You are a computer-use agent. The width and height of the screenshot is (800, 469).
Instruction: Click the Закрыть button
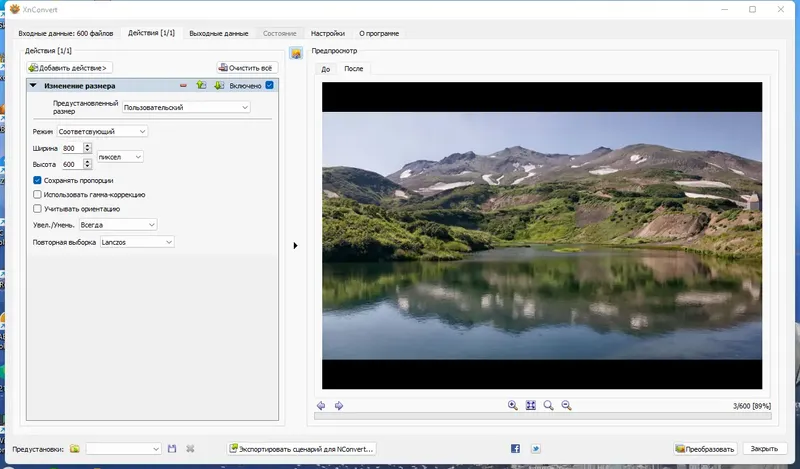click(764, 449)
